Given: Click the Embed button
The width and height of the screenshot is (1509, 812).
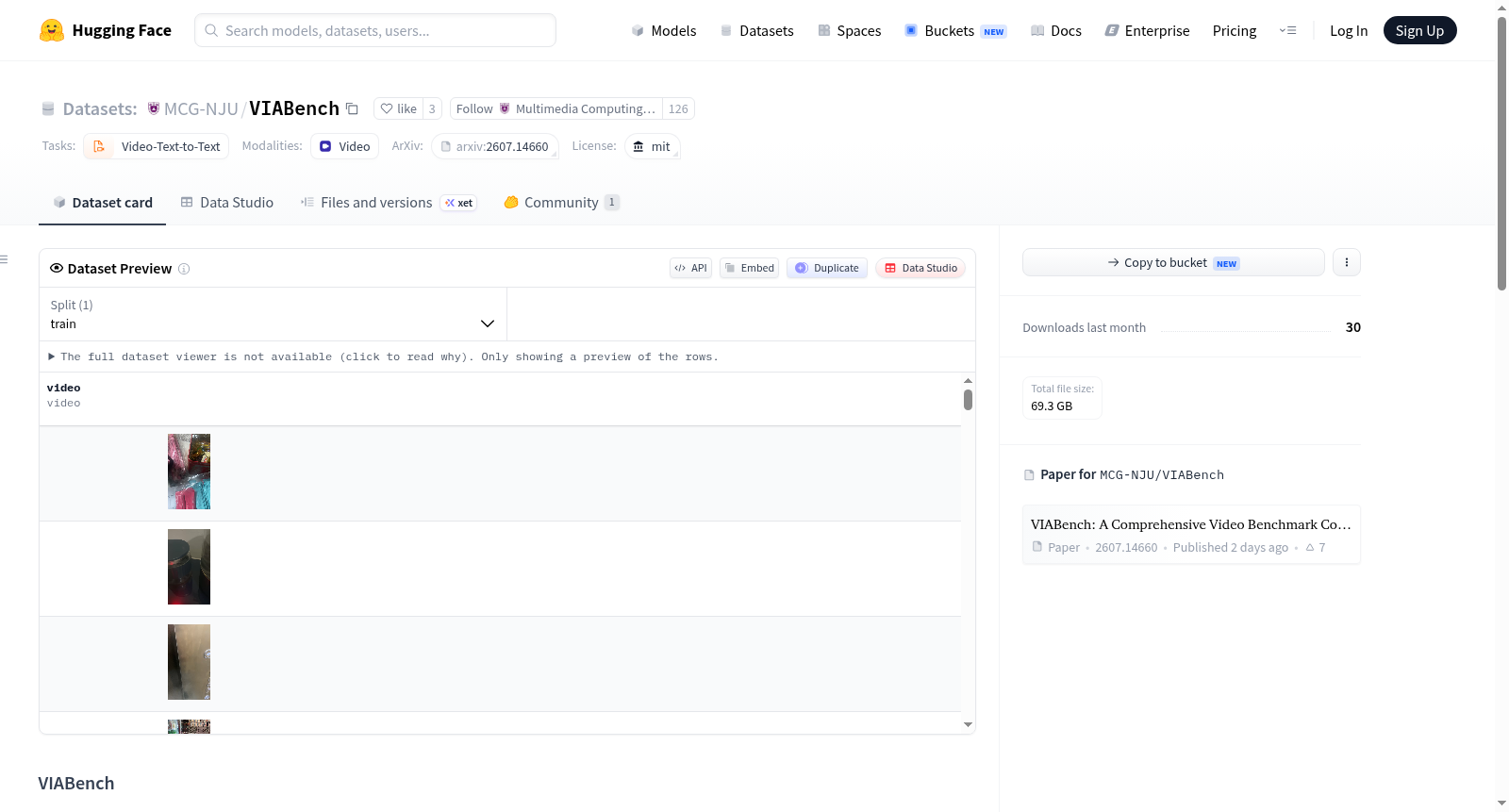Looking at the screenshot, I should (x=750, y=268).
